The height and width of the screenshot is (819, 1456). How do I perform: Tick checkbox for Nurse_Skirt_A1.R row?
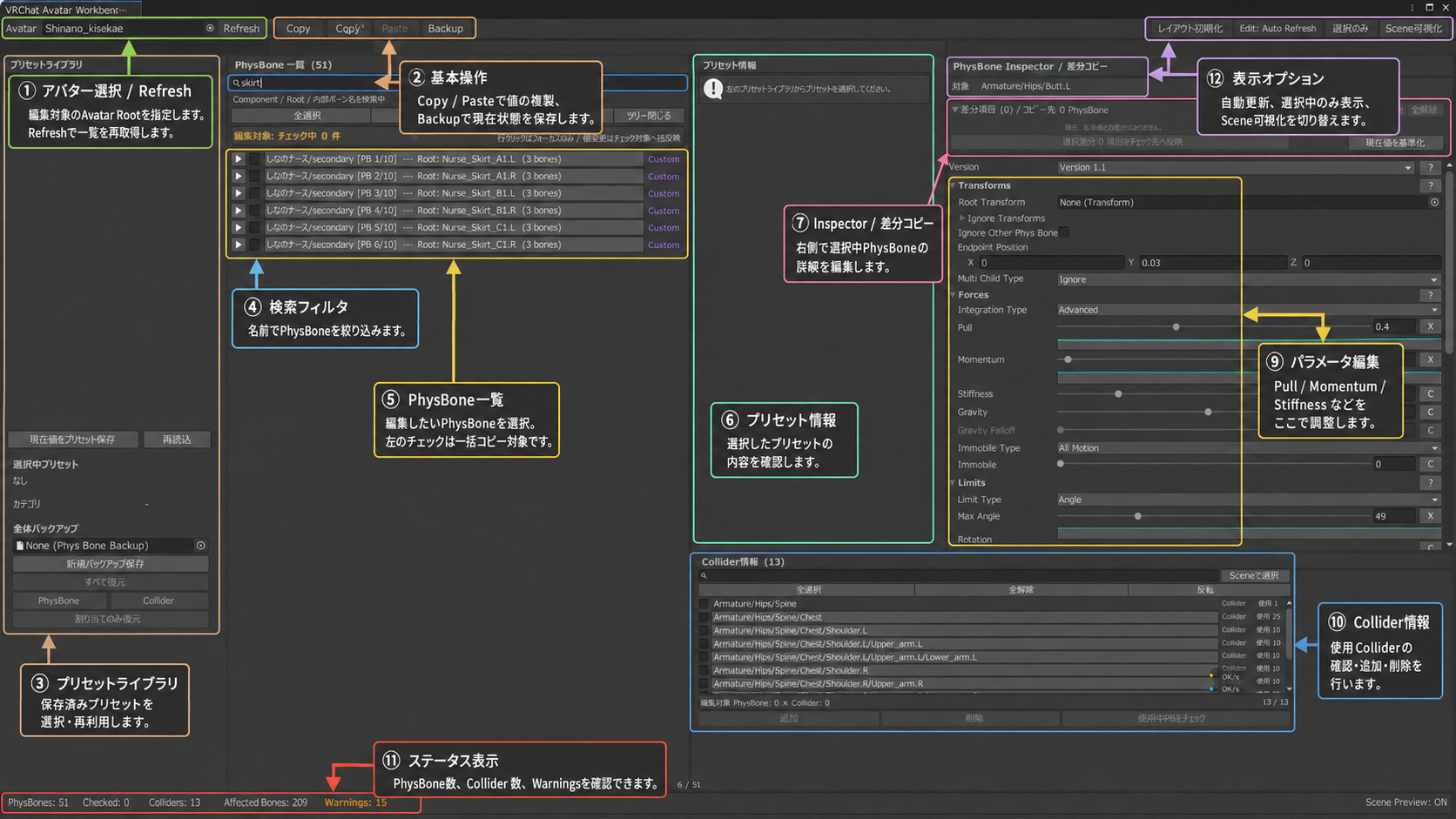tap(254, 176)
